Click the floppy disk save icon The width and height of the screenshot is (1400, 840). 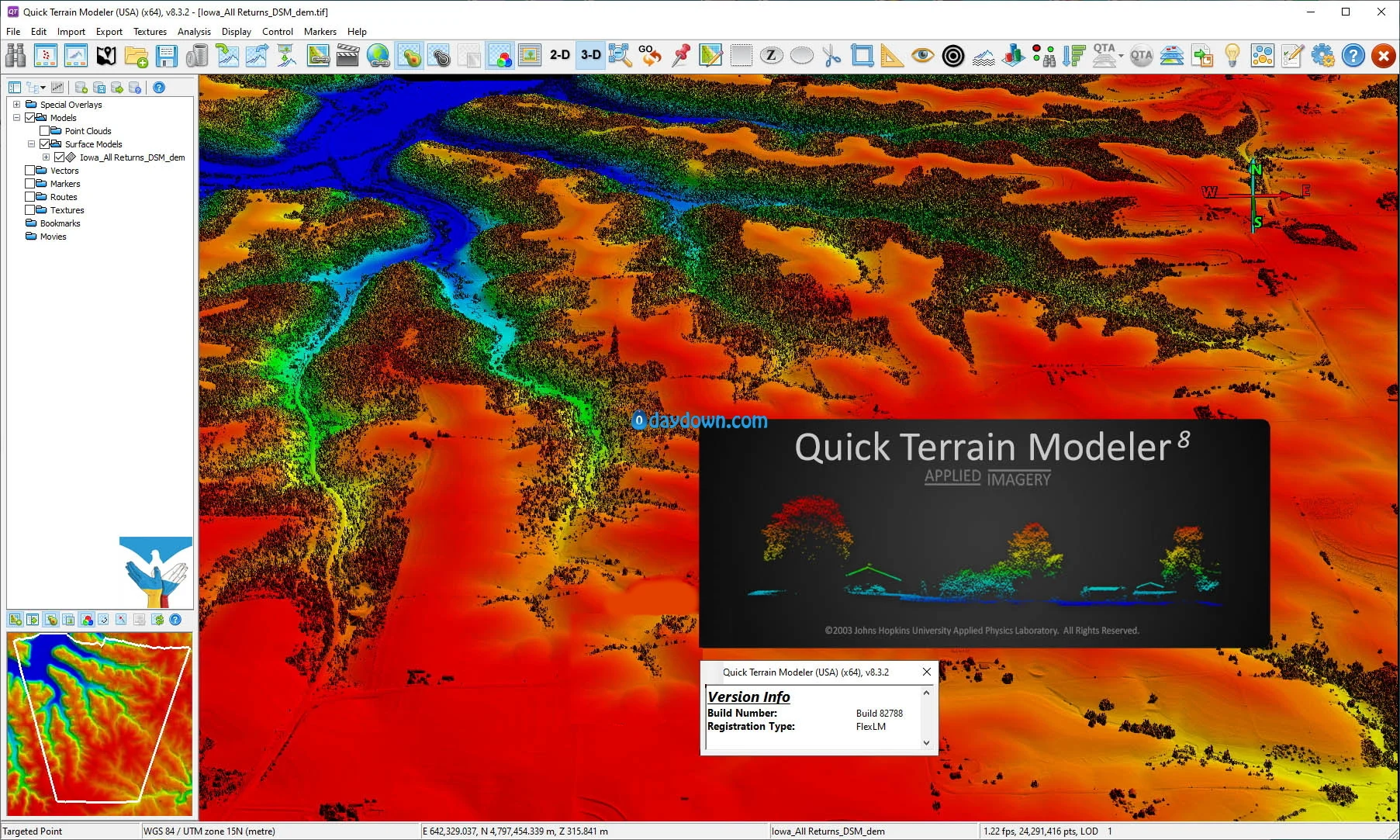166,56
